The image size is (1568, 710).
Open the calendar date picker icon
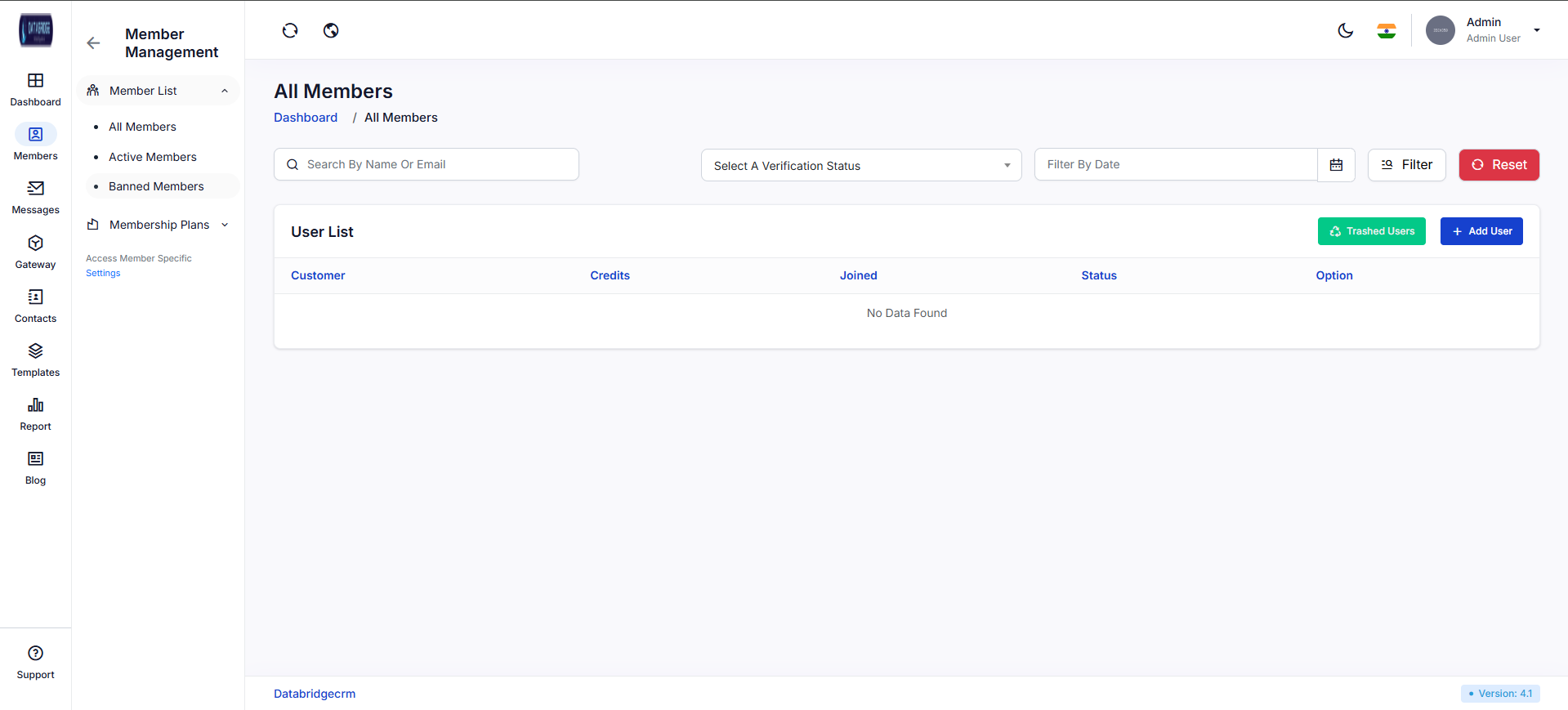click(x=1336, y=165)
